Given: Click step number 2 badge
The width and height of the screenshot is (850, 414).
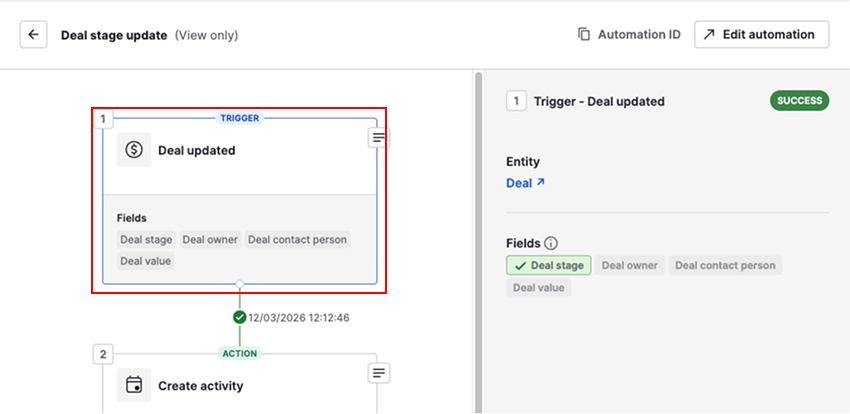Looking at the screenshot, I should click(103, 354).
